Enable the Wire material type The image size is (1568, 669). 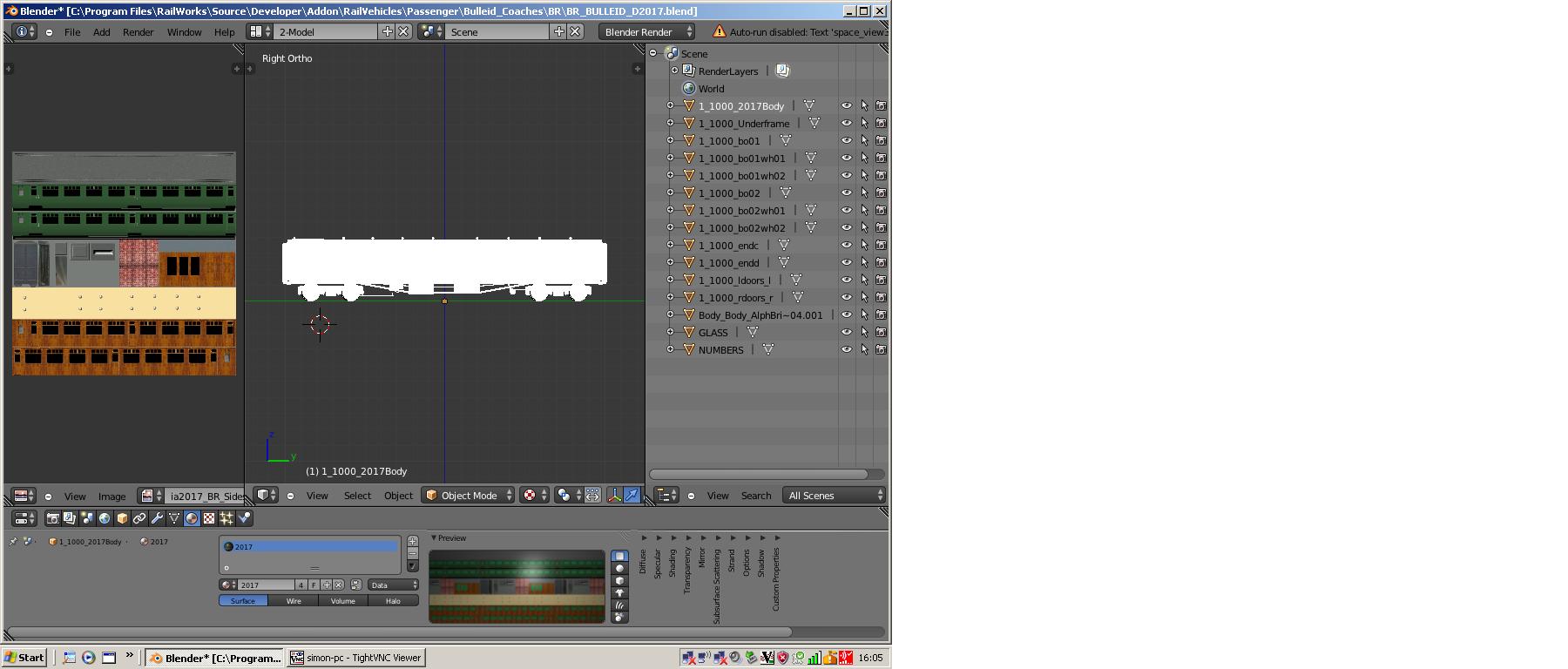pos(294,601)
